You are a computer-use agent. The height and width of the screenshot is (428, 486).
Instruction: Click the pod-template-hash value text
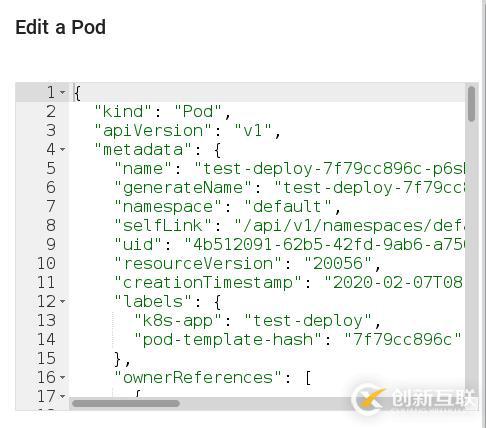(x=403, y=340)
